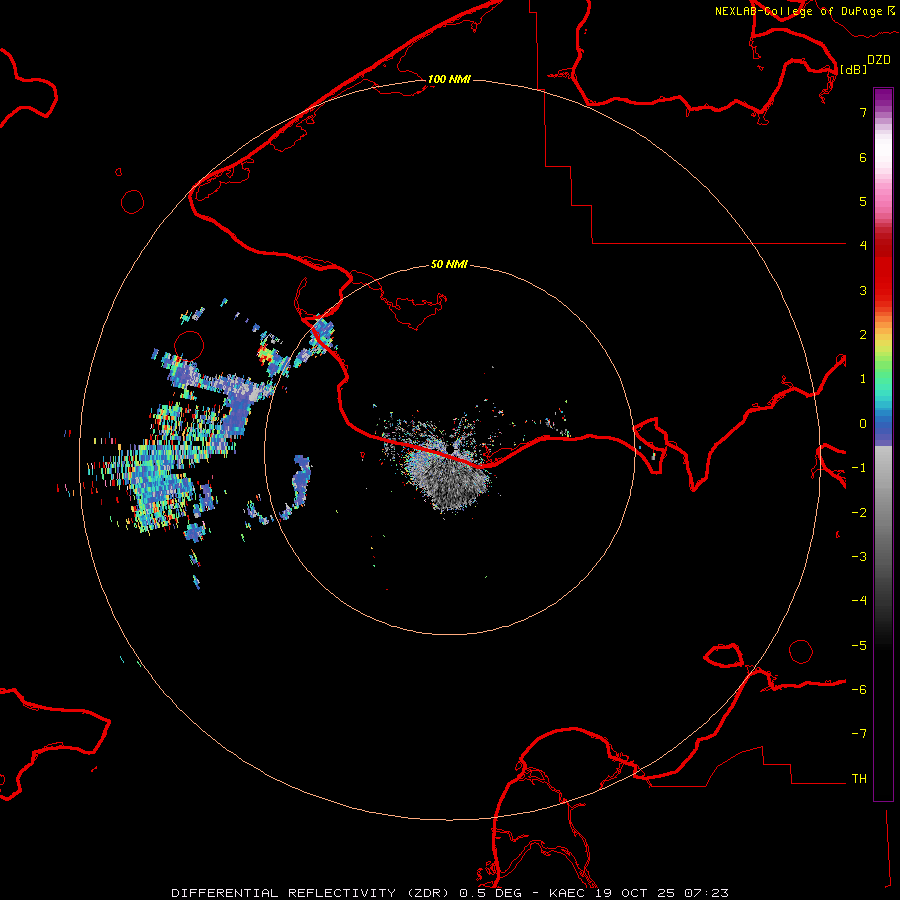This screenshot has width=900, height=900.
Task: Click the "-5" value on the dB scale
Action: (x=859, y=646)
